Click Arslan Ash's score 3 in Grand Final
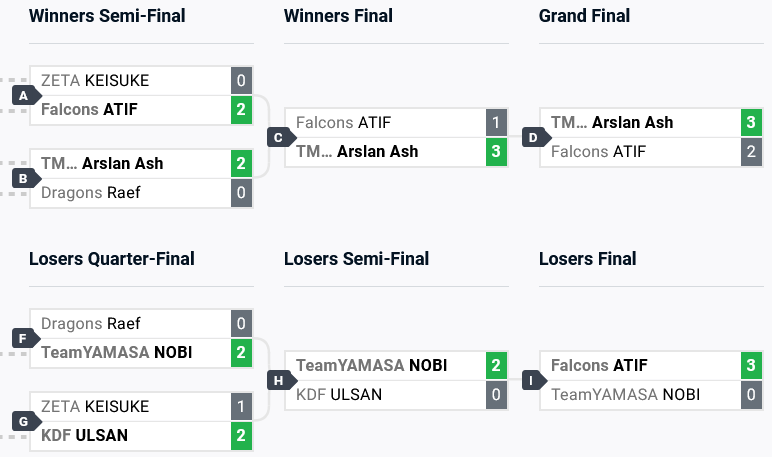 (751, 123)
